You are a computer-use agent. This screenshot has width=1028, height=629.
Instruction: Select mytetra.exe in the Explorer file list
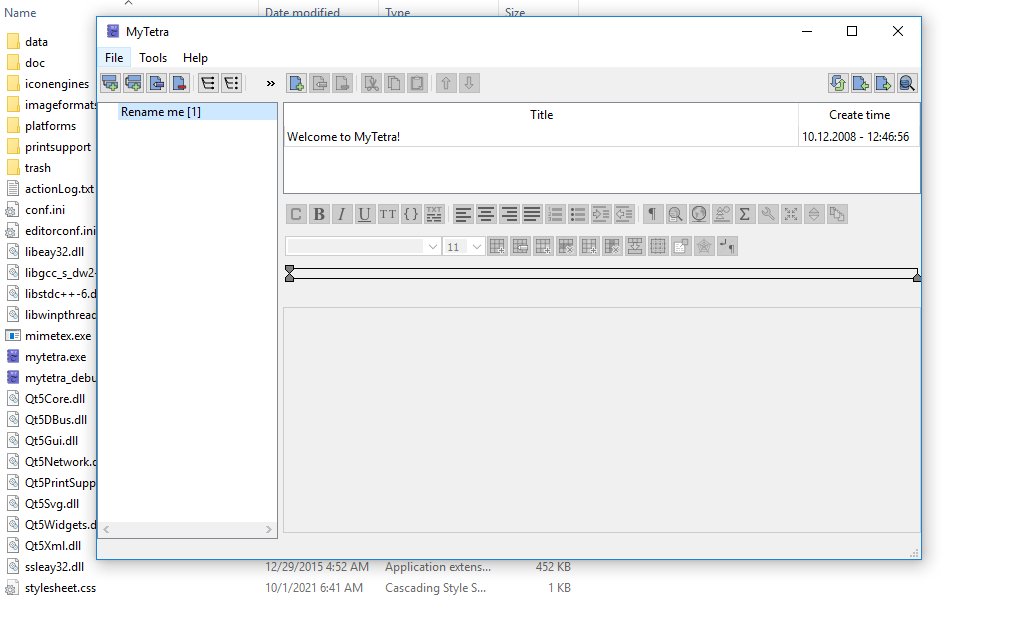[x=55, y=357]
